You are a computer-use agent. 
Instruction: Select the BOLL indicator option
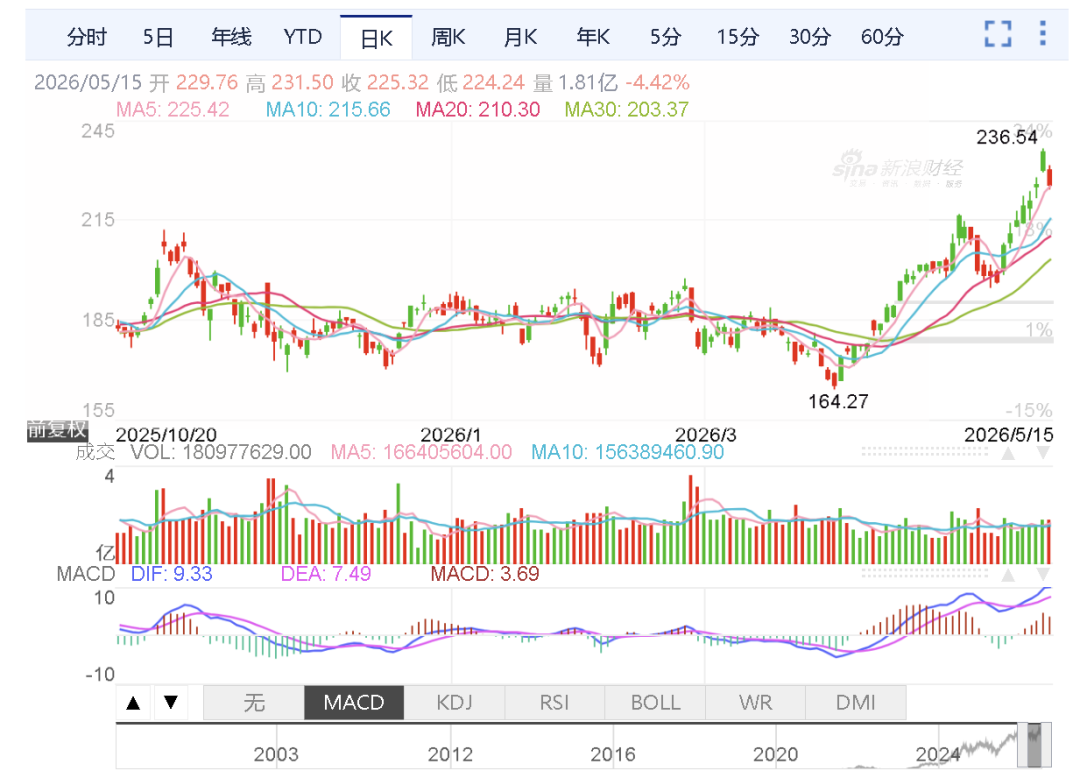pyautogui.click(x=655, y=703)
